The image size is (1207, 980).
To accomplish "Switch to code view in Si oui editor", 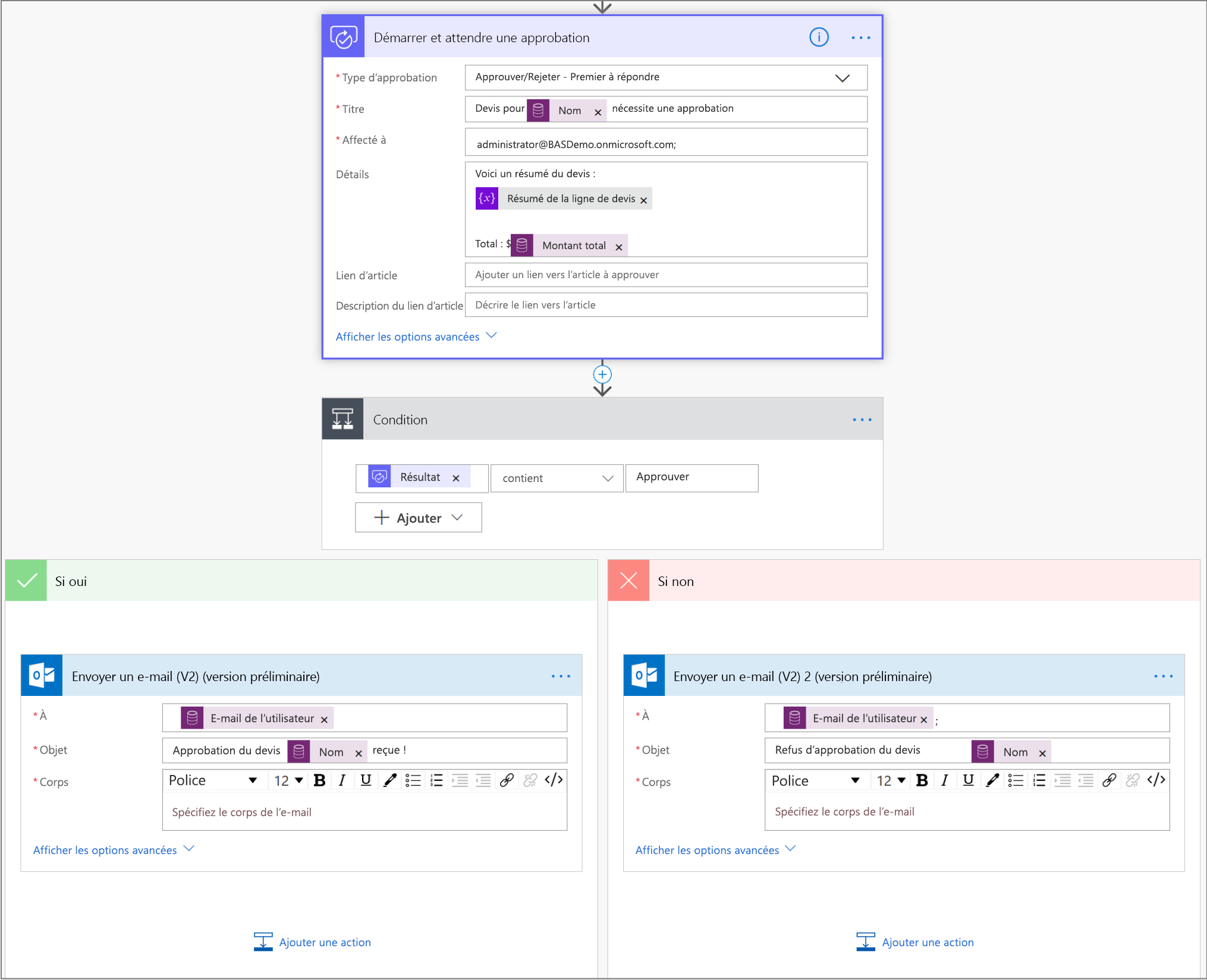I will tap(554, 780).
